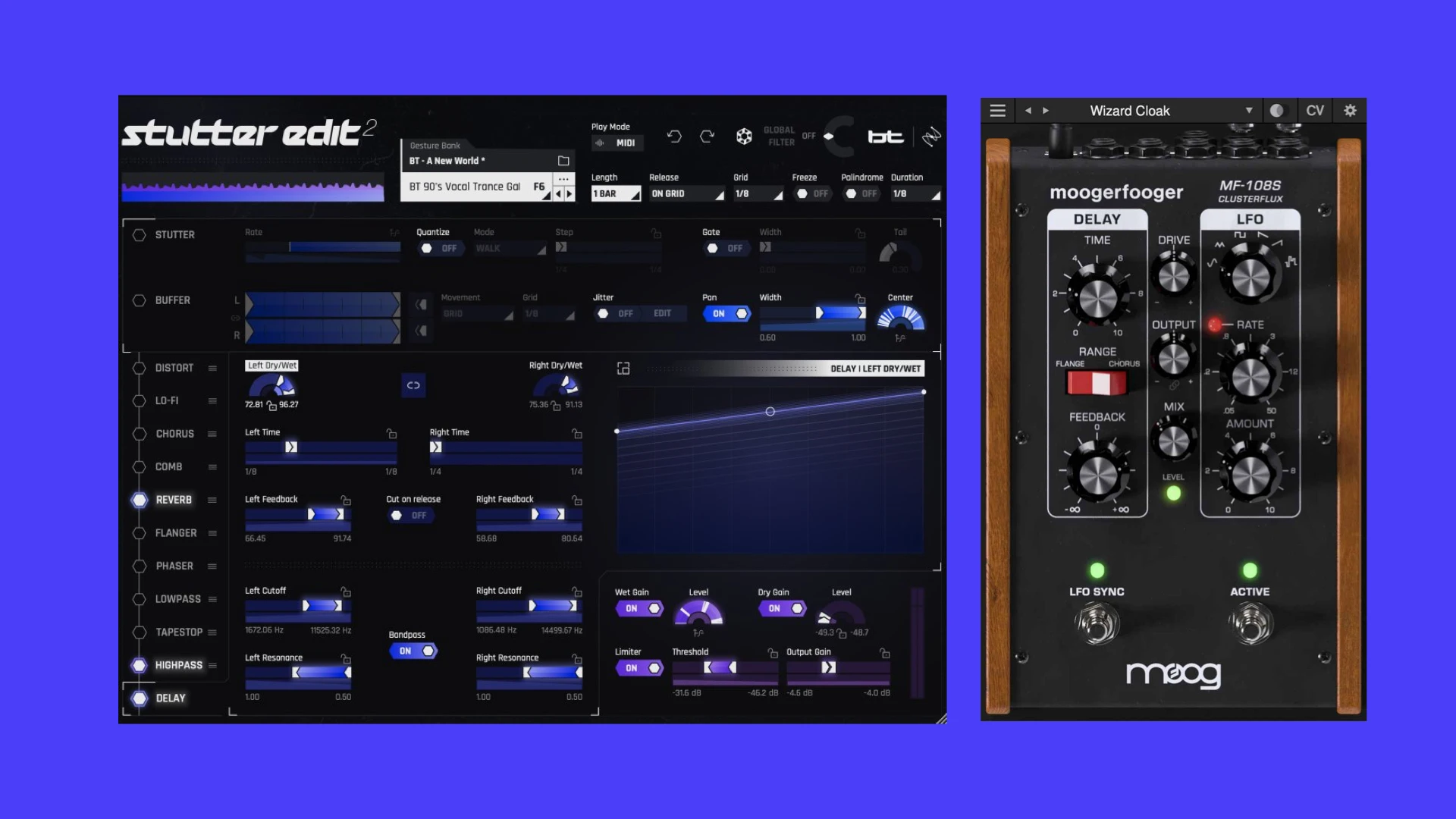Toggle the Right Time lock icon
Viewport: 1456px width, 819px height.
(577, 434)
